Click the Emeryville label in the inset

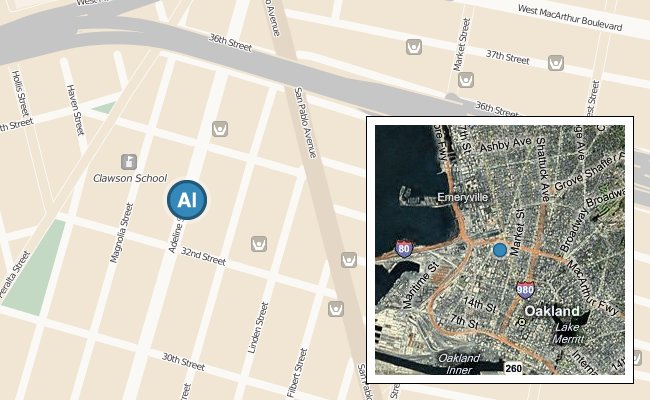click(x=463, y=197)
